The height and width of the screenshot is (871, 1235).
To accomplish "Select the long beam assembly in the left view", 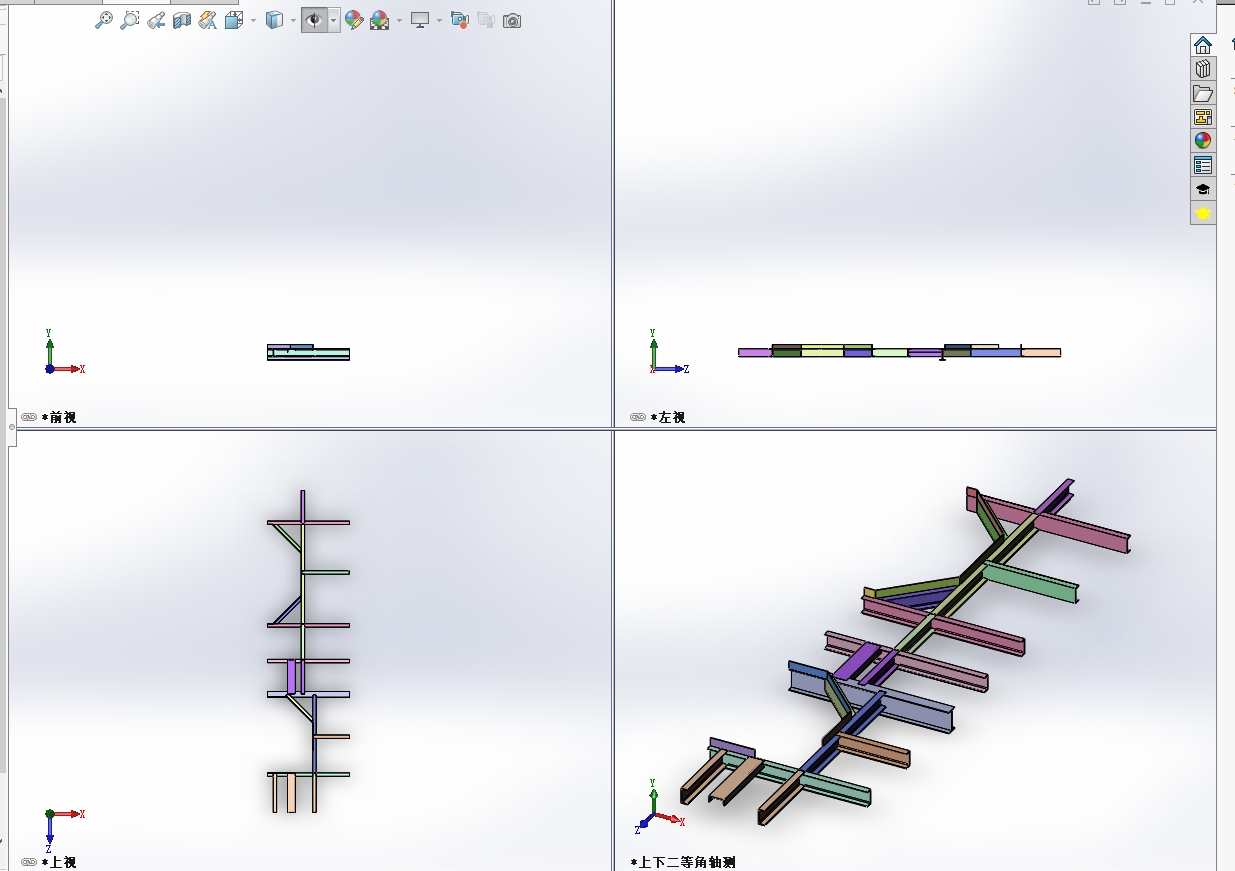I will [899, 352].
